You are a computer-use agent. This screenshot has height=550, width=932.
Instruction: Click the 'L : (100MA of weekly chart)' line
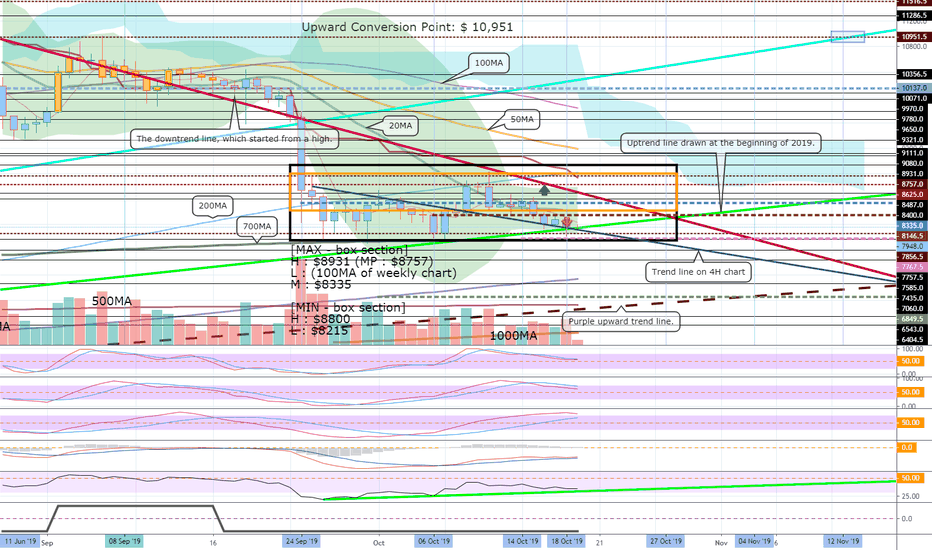pyautogui.click(x=374, y=273)
